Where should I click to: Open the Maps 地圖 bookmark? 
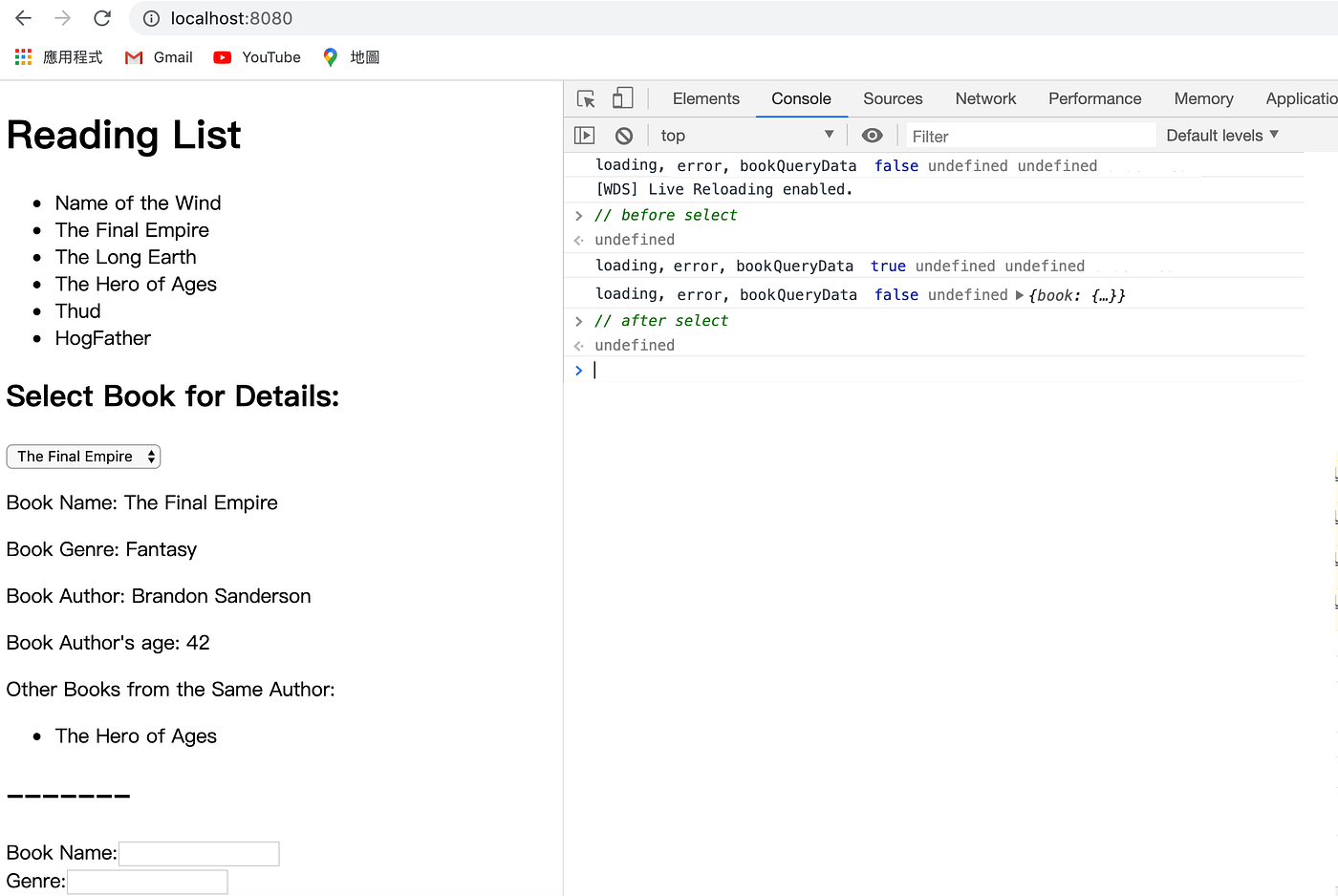pyautogui.click(x=351, y=57)
